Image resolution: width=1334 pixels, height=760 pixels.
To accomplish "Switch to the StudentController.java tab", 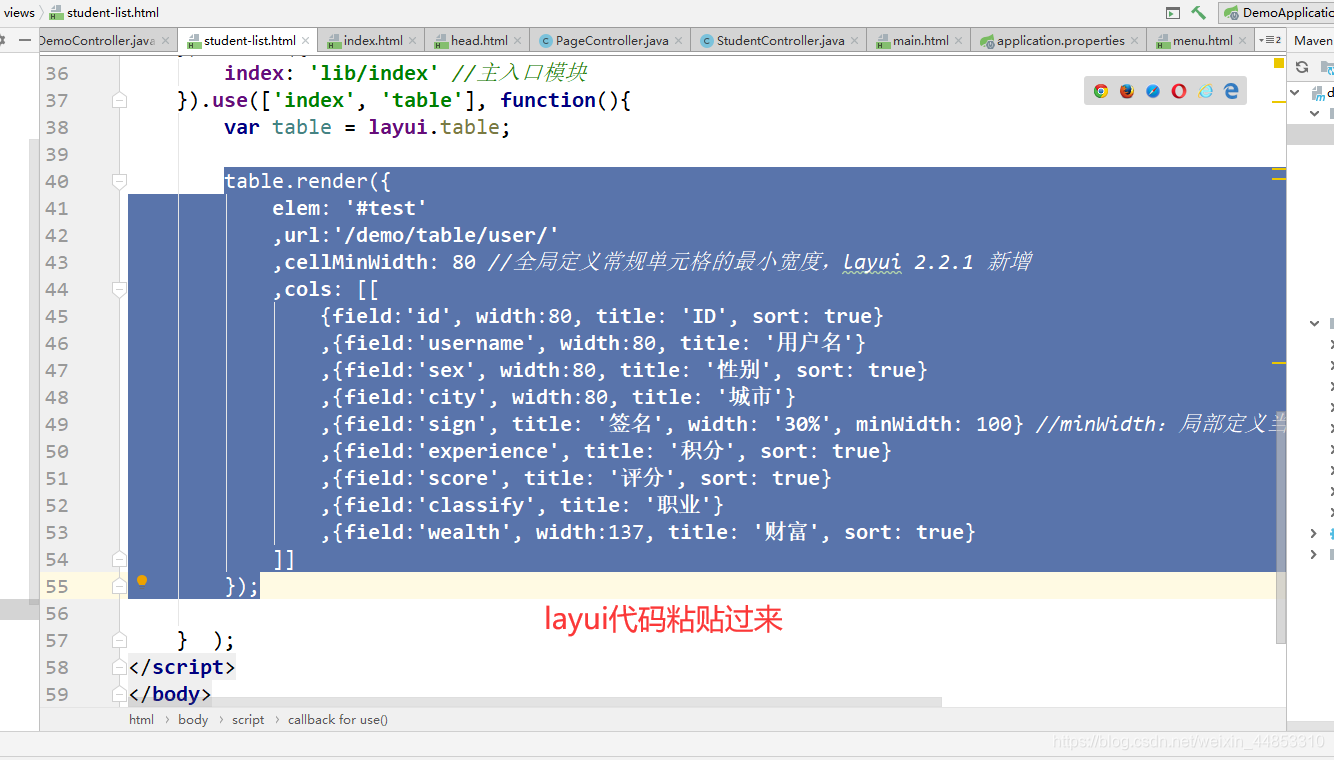I will 780,41.
